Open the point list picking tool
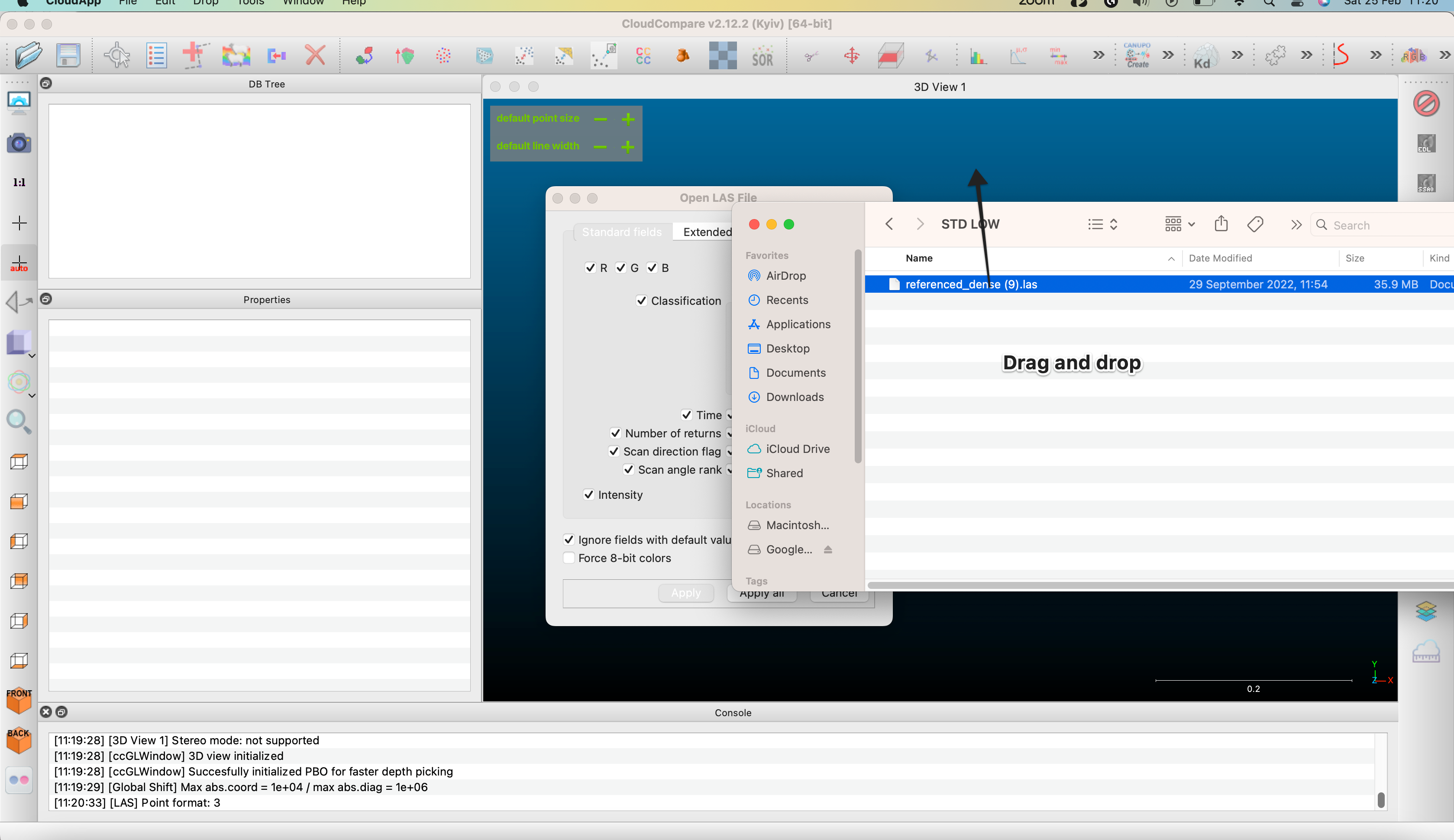1454x840 pixels. point(156,55)
